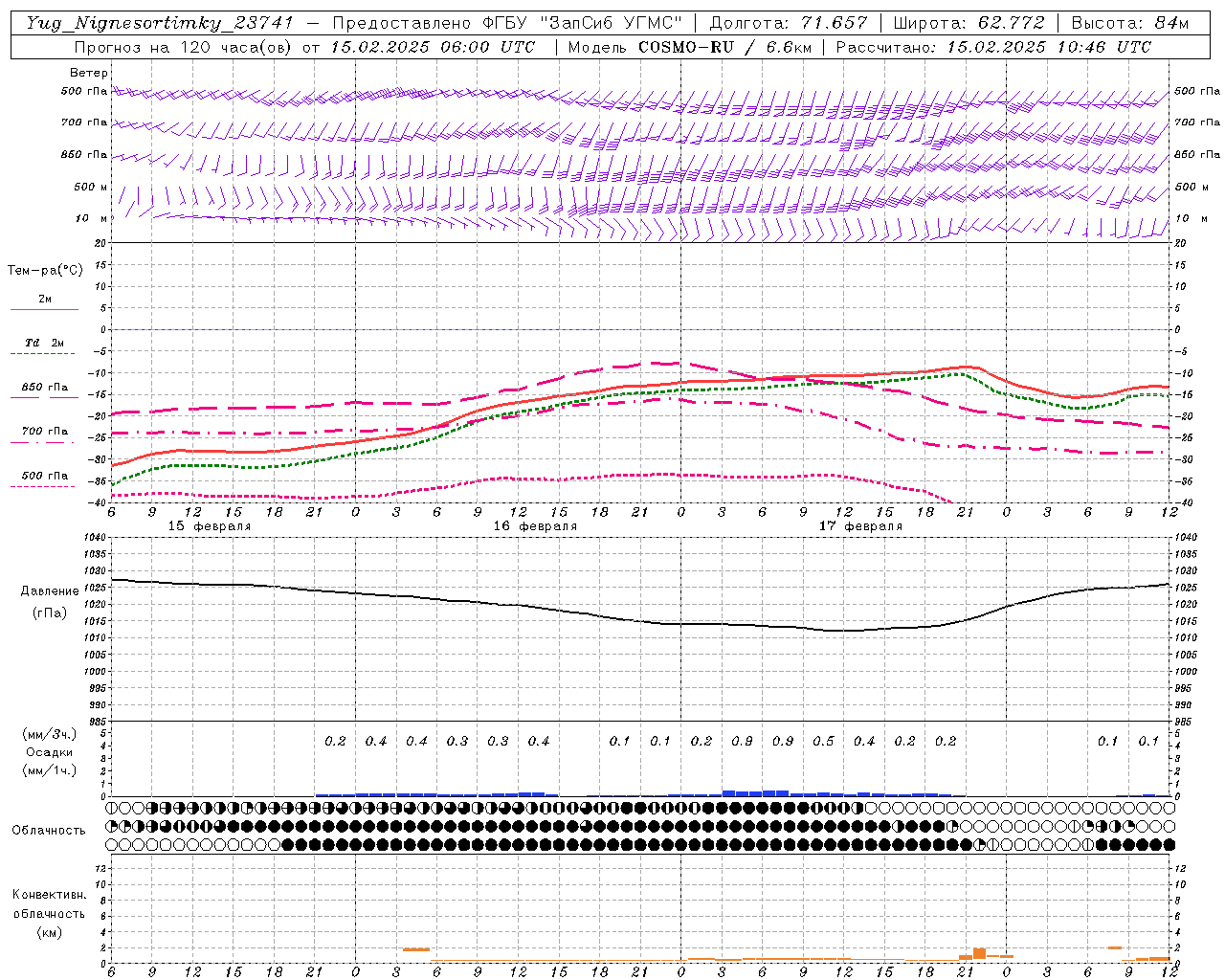Click the (мм/3ч.) precipitation unit label

[x=50, y=734]
